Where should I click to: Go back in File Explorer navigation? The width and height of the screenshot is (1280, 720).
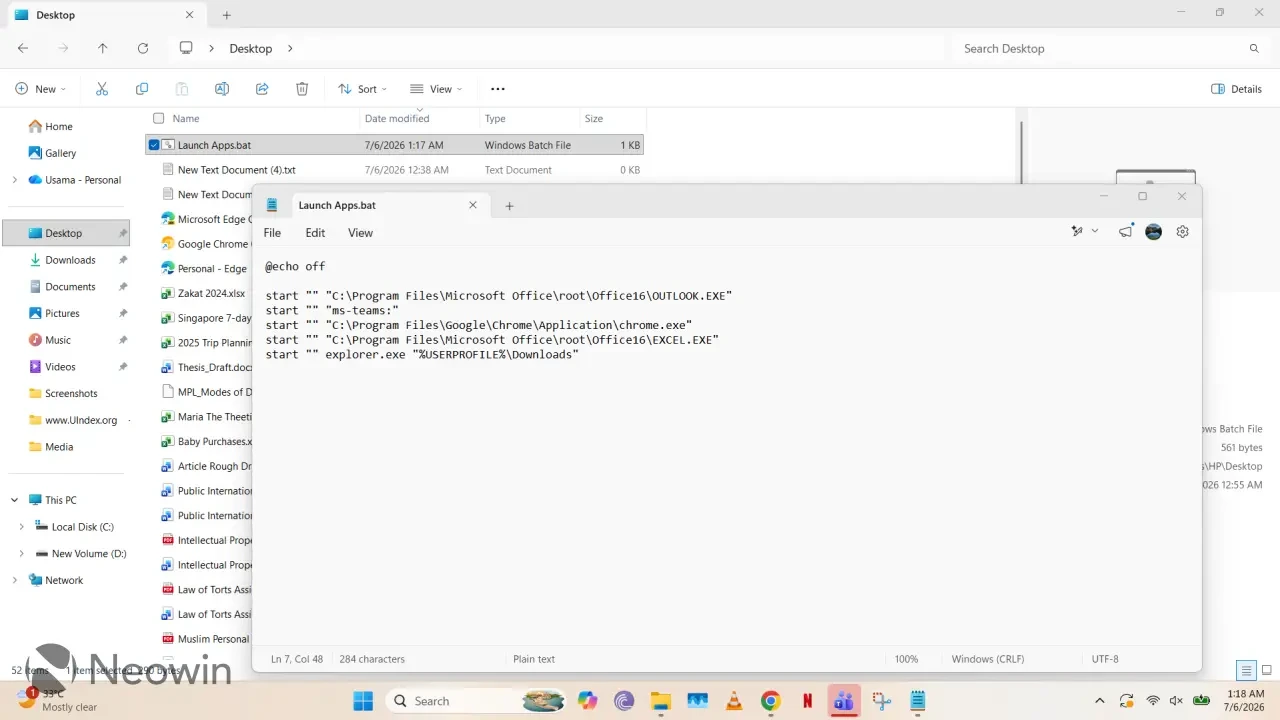[23, 48]
